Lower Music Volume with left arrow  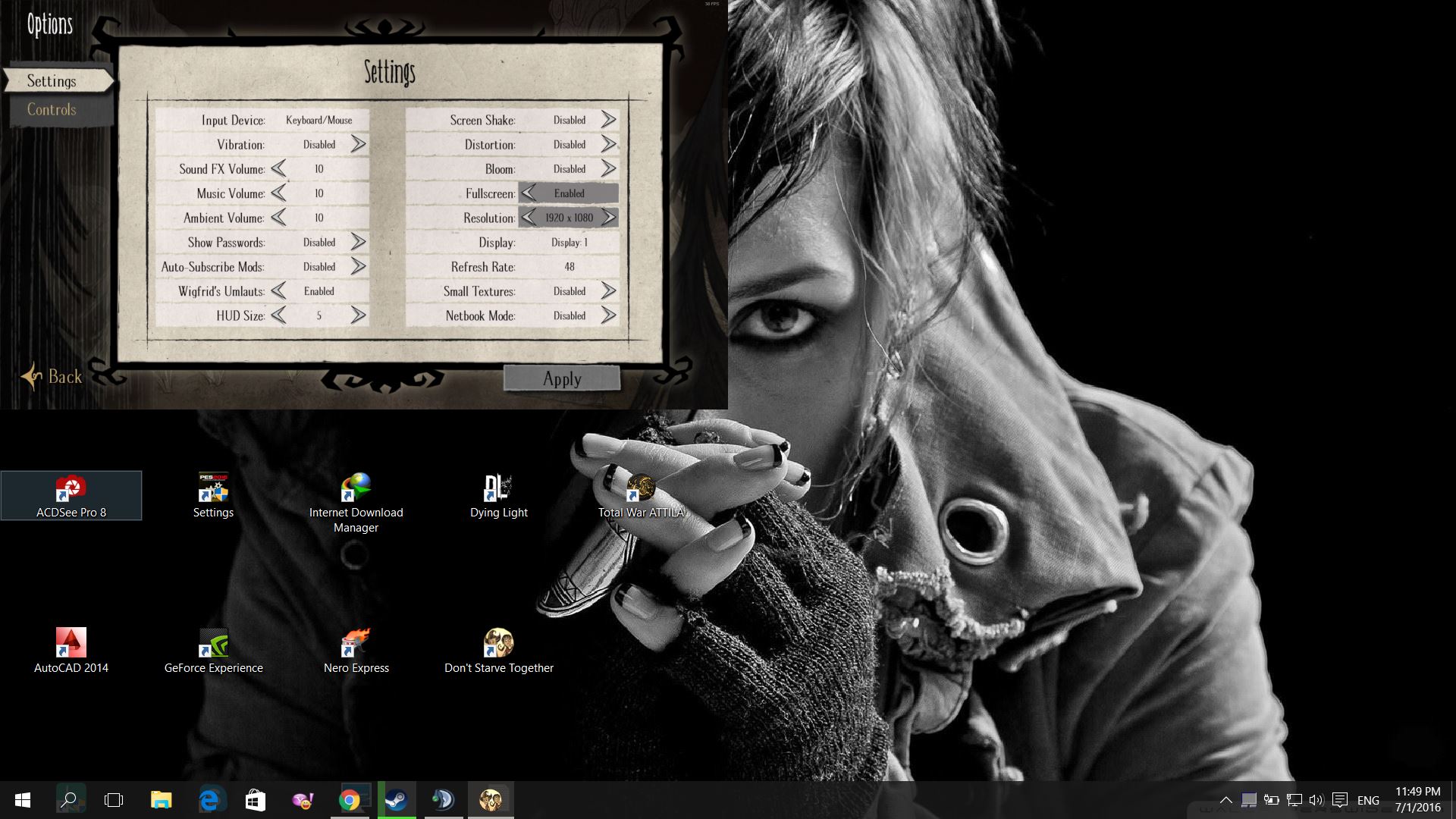pyautogui.click(x=279, y=193)
